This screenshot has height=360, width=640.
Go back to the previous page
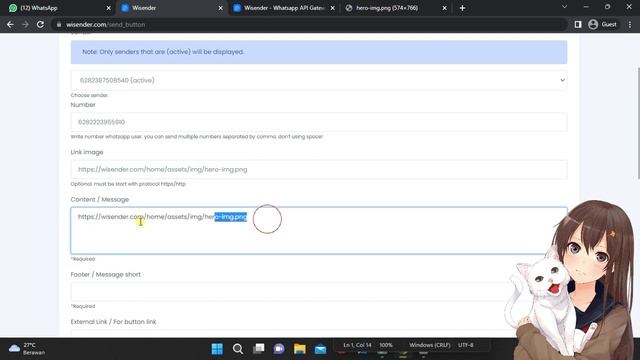click(x=10, y=24)
